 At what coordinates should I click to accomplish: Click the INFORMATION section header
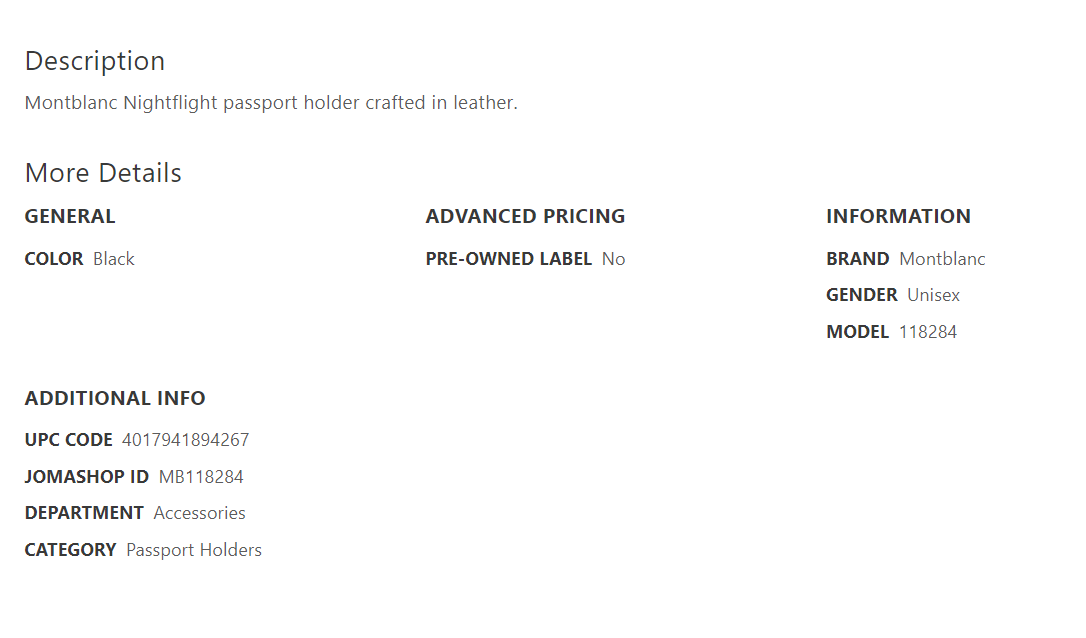click(x=898, y=216)
